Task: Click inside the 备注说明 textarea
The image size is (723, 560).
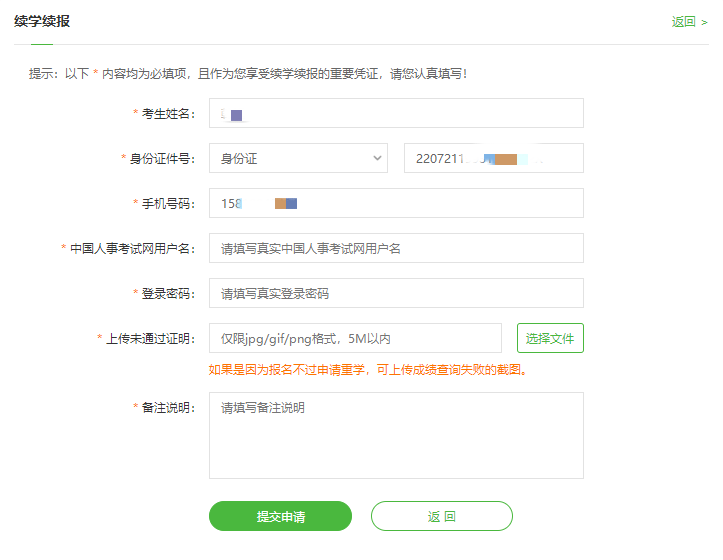Action: tap(396, 435)
